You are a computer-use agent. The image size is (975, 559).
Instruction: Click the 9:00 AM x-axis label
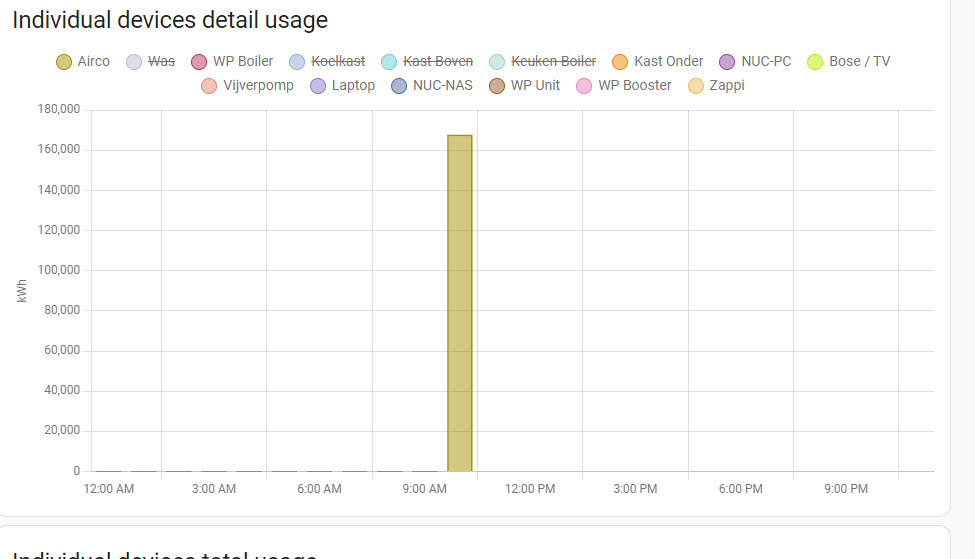point(425,489)
